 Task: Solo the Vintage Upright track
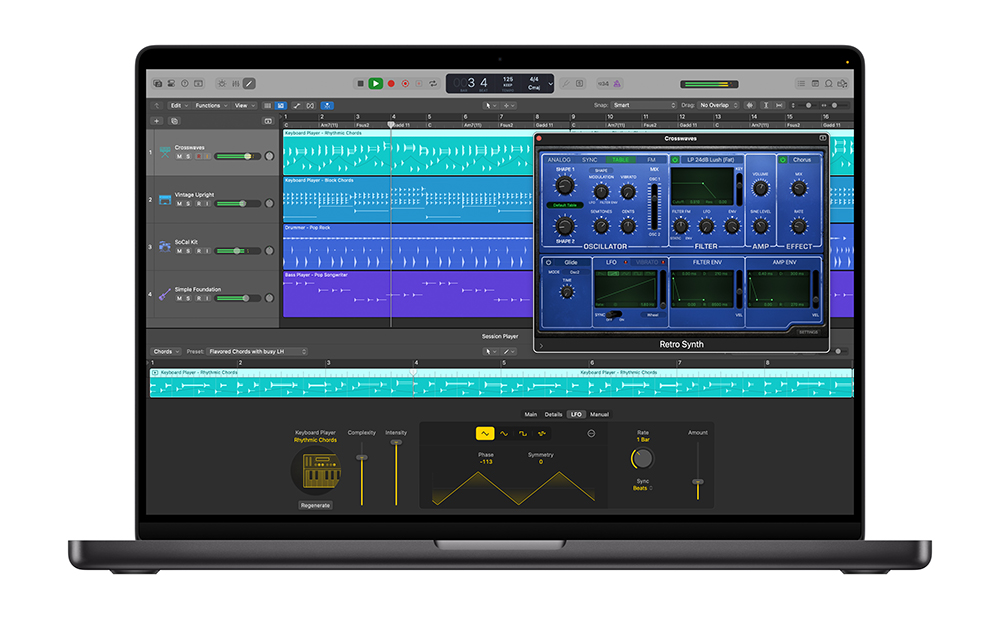coord(188,204)
